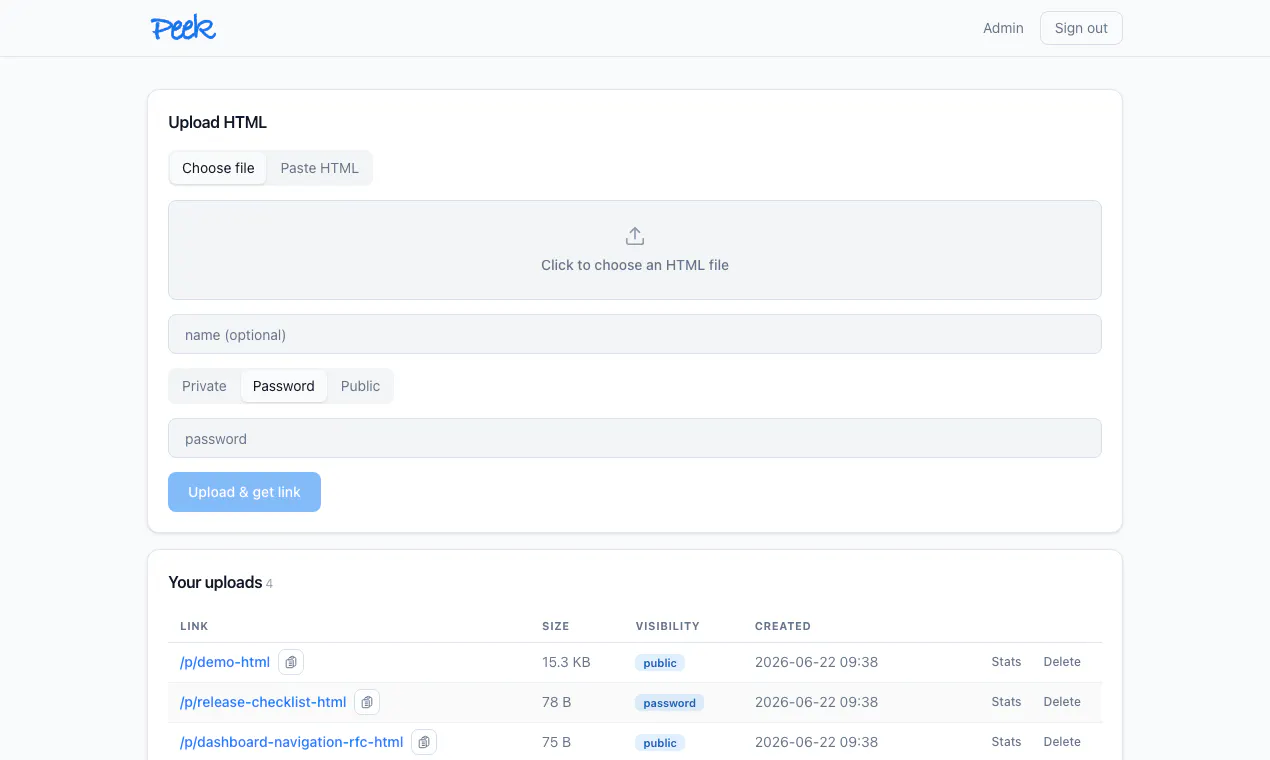The width and height of the screenshot is (1270, 760).
Task: Open Stats for dashboard-navigation-rfc-html
Action: (1006, 742)
